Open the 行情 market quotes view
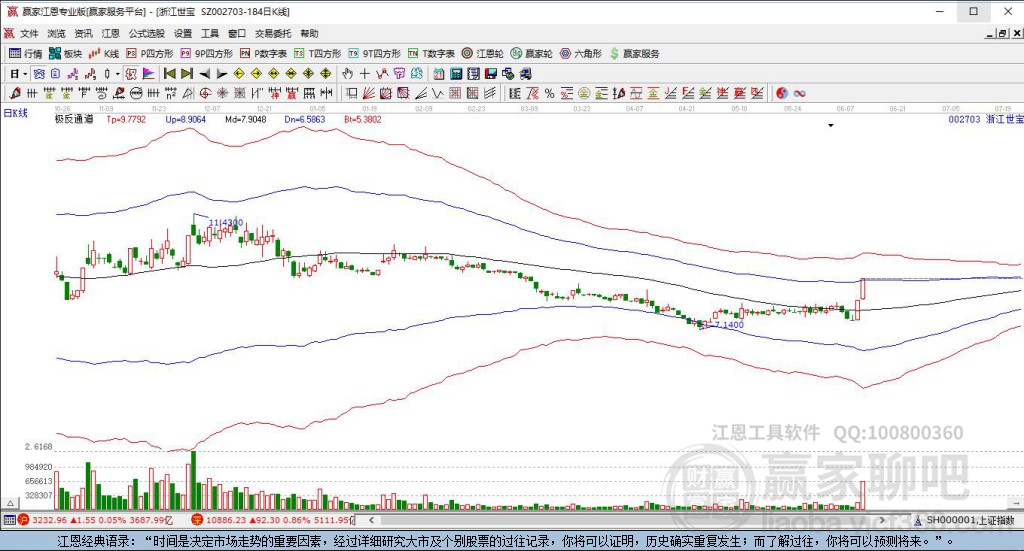 click(x=25, y=54)
